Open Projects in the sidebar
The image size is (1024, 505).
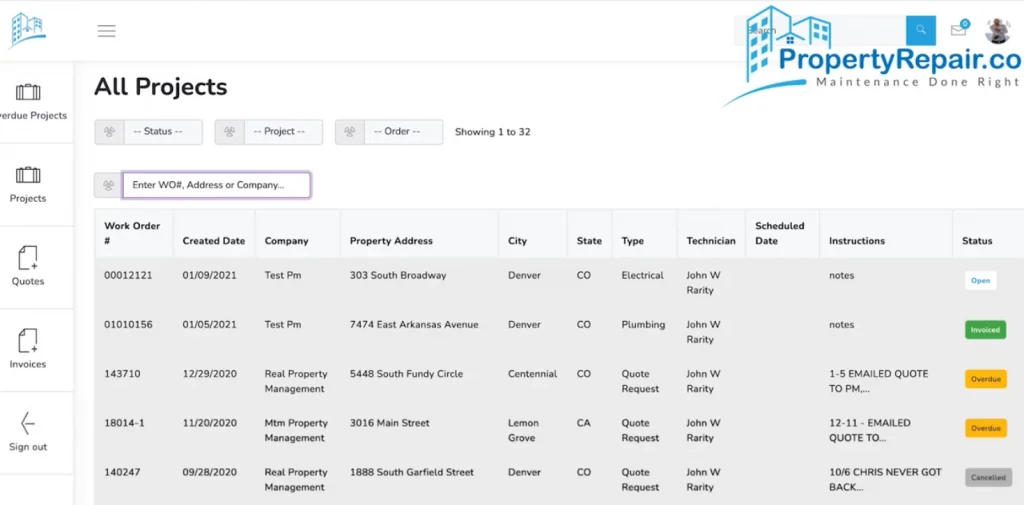tap(28, 185)
